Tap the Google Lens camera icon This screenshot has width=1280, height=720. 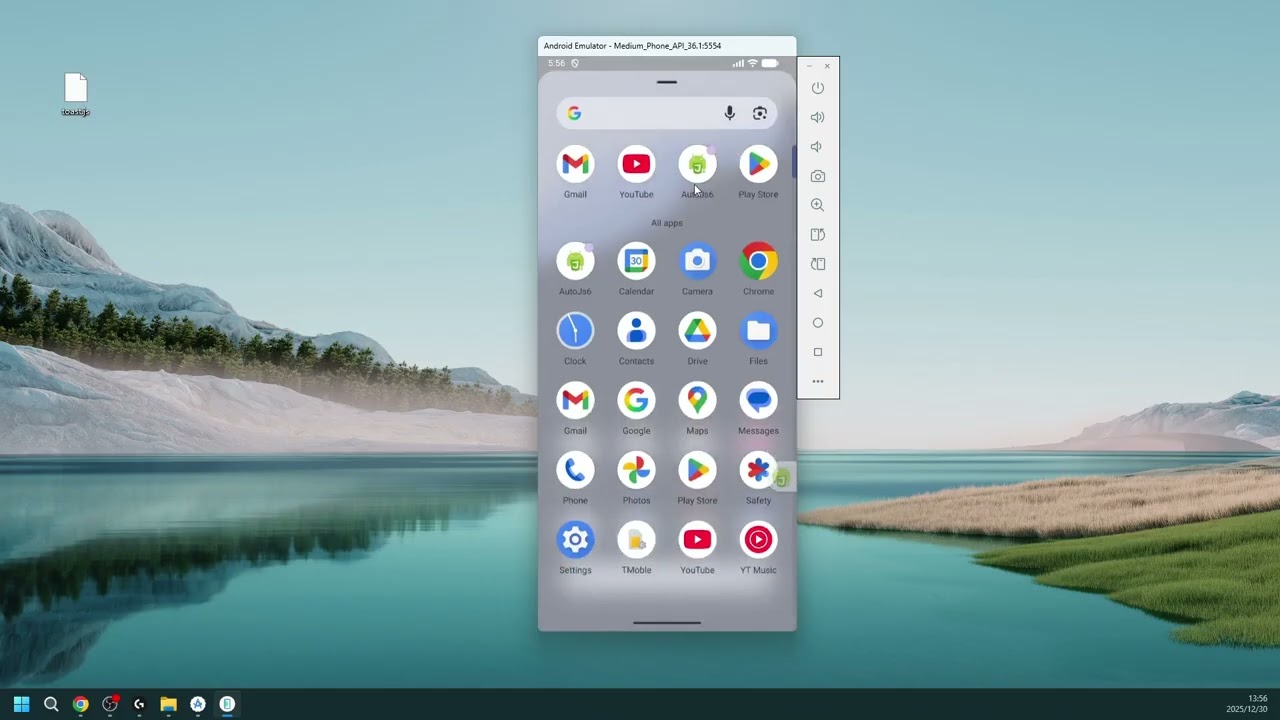[x=760, y=113]
